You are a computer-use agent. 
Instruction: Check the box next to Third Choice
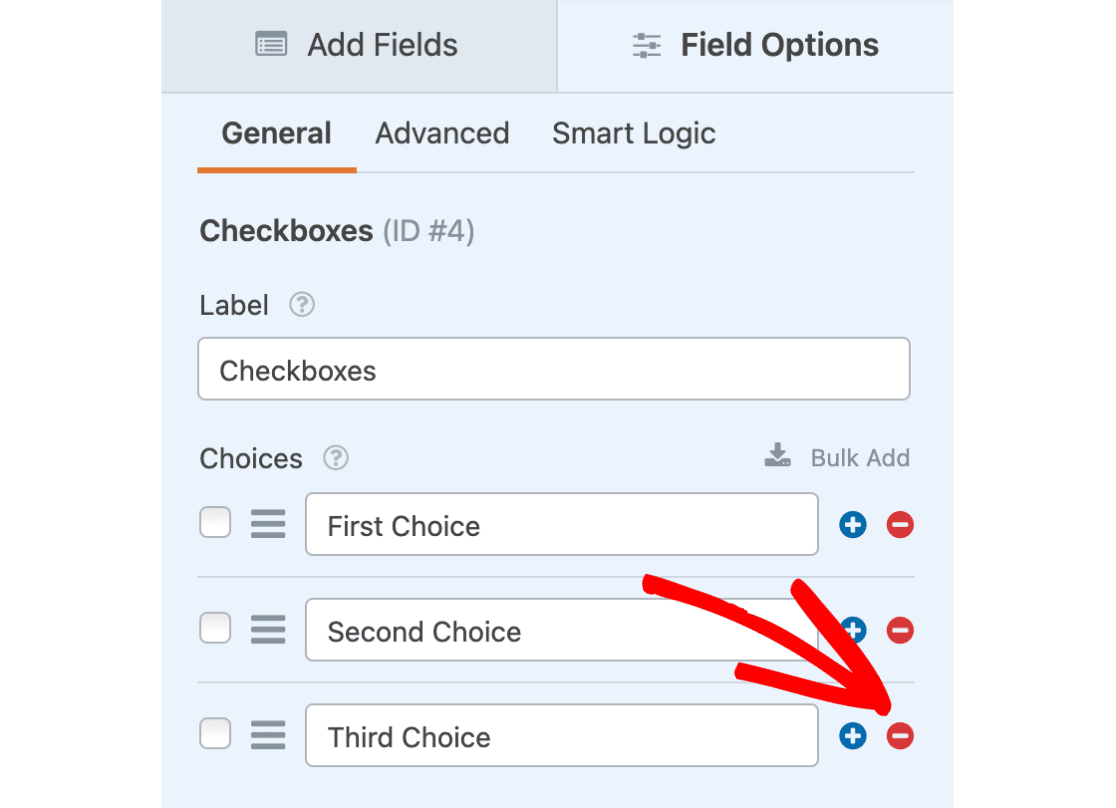pos(215,733)
